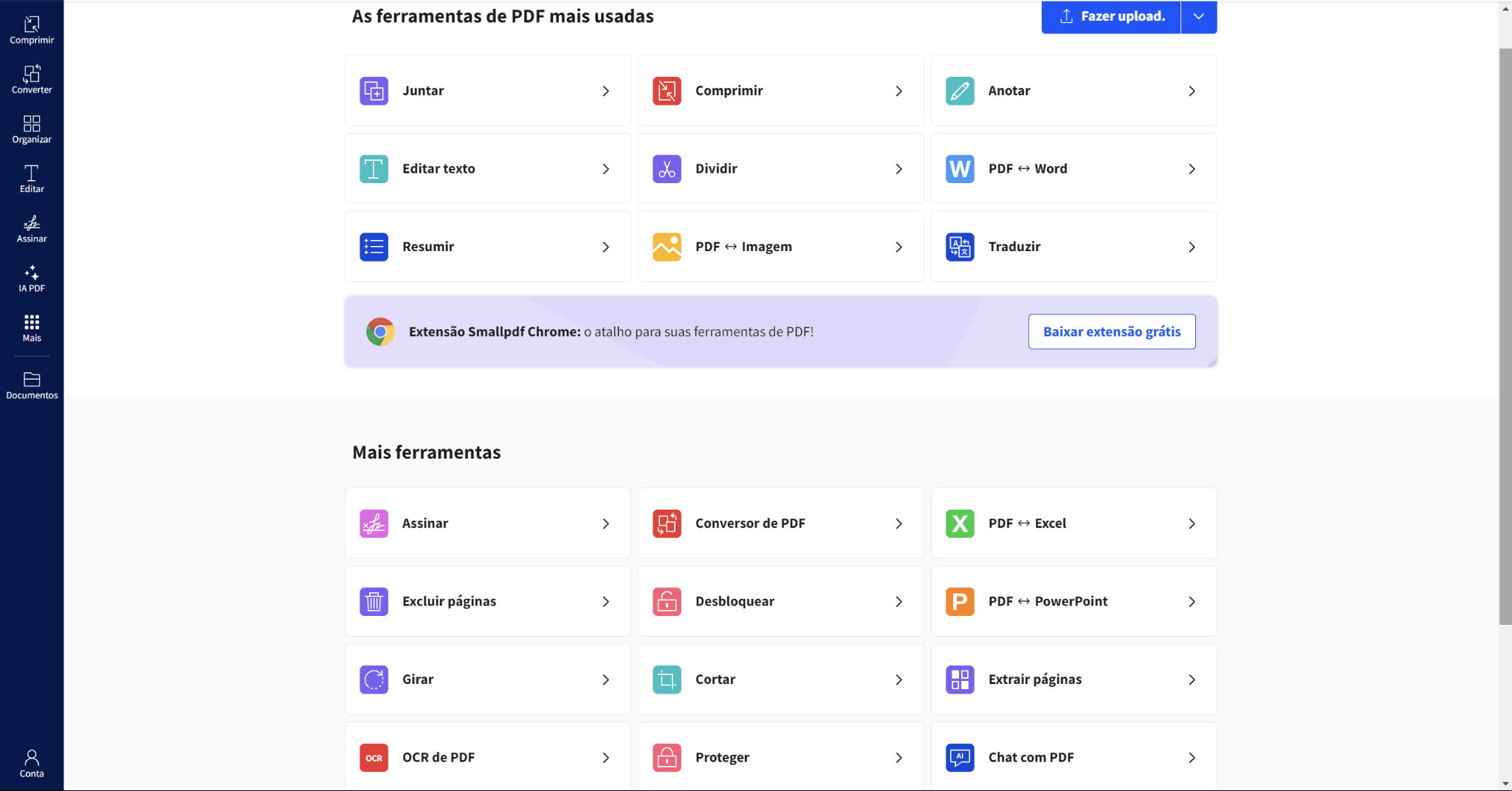Click the Juntar tool icon

(374, 91)
